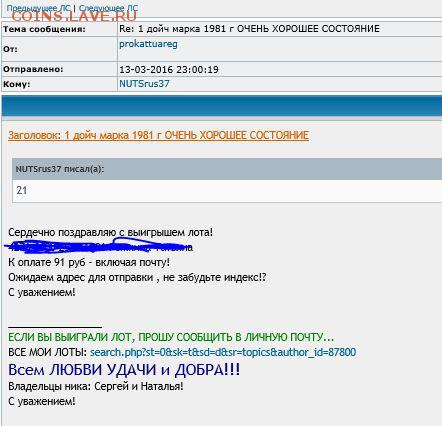Click the Тема сообщения label
Image resolution: width=442 pixels, height=426 pixels.
click(44, 29)
